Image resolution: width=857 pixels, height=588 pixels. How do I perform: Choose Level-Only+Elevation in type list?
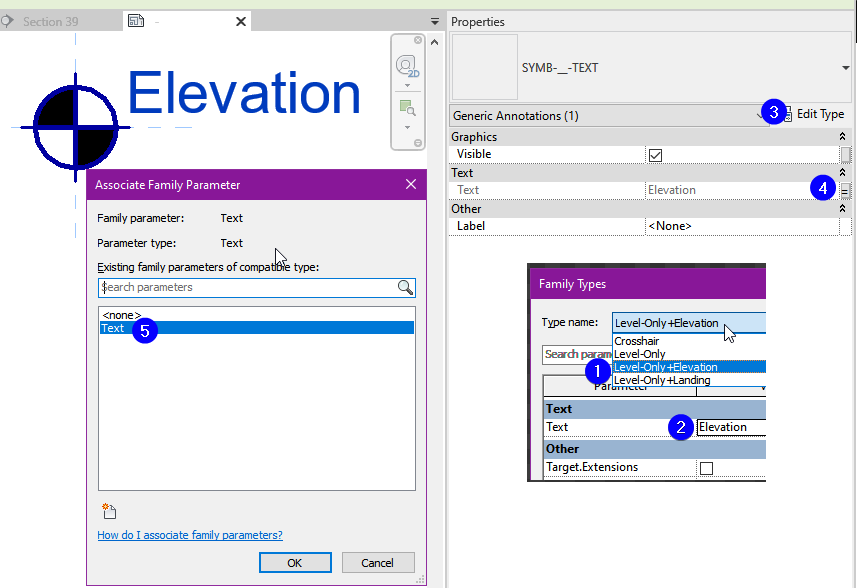pyautogui.click(x=689, y=367)
